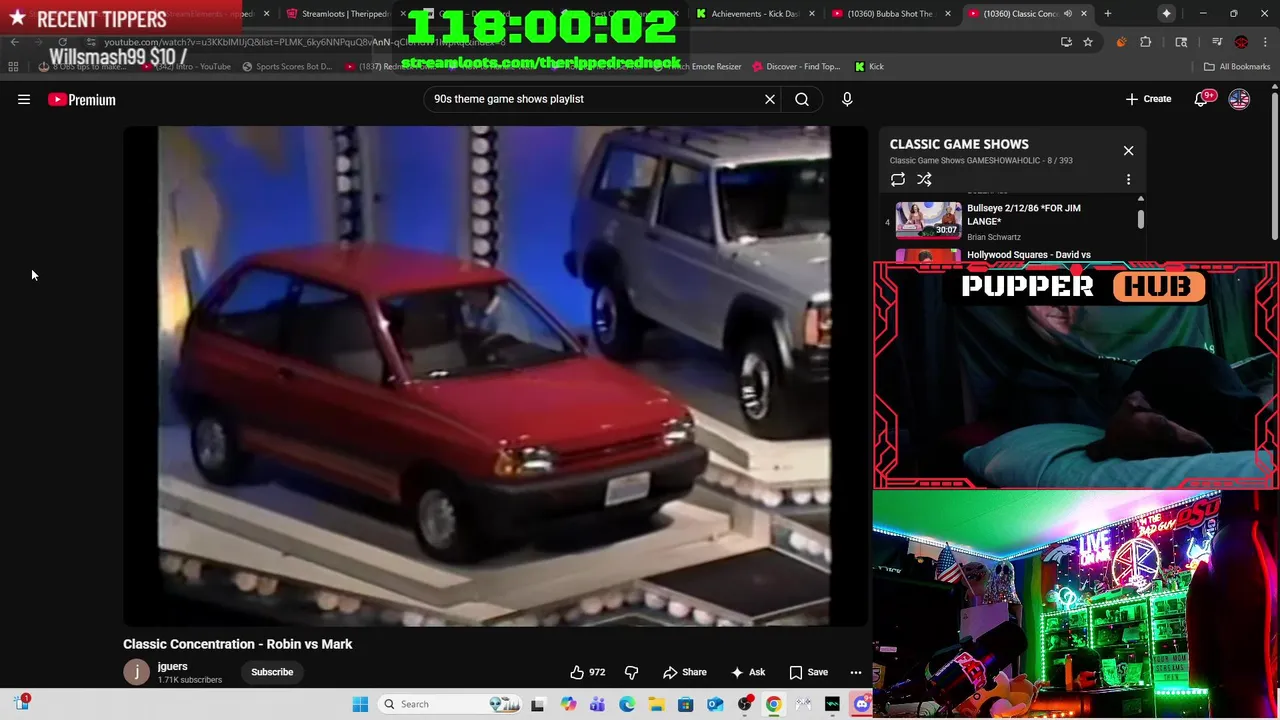Open the Create menu
Image resolution: width=1280 pixels, height=720 pixels.
(x=1148, y=99)
